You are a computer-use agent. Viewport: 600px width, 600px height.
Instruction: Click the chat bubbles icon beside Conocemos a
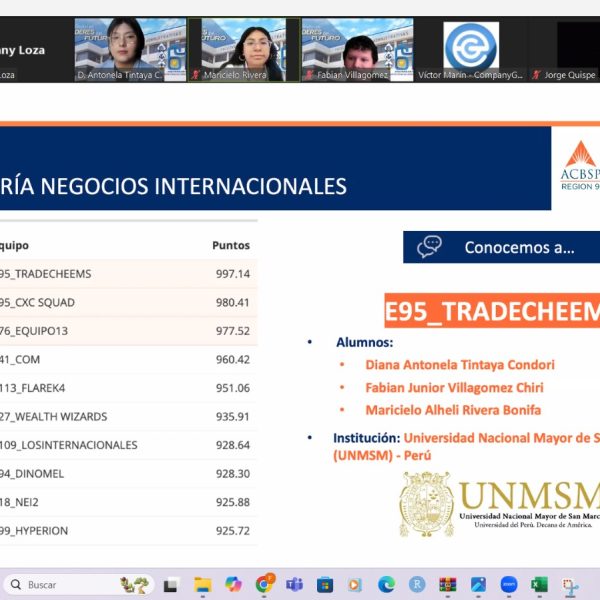pyautogui.click(x=429, y=247)
